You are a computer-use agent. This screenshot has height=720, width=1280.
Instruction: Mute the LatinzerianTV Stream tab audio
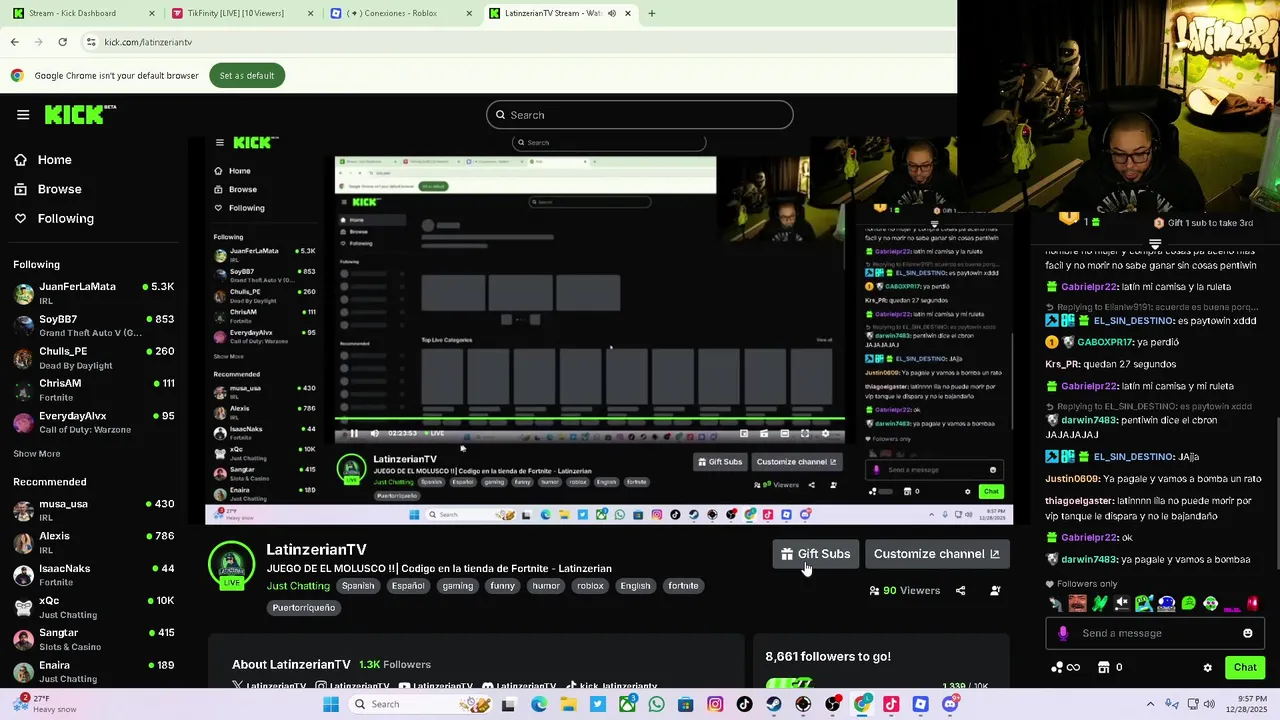(611, 13)
